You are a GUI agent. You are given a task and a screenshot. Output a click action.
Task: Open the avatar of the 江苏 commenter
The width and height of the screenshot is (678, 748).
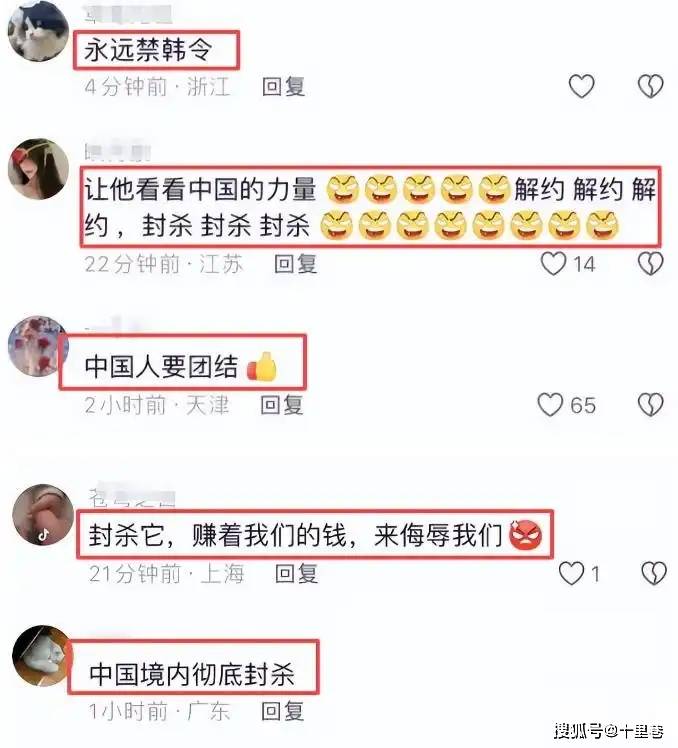click(38, 168)
